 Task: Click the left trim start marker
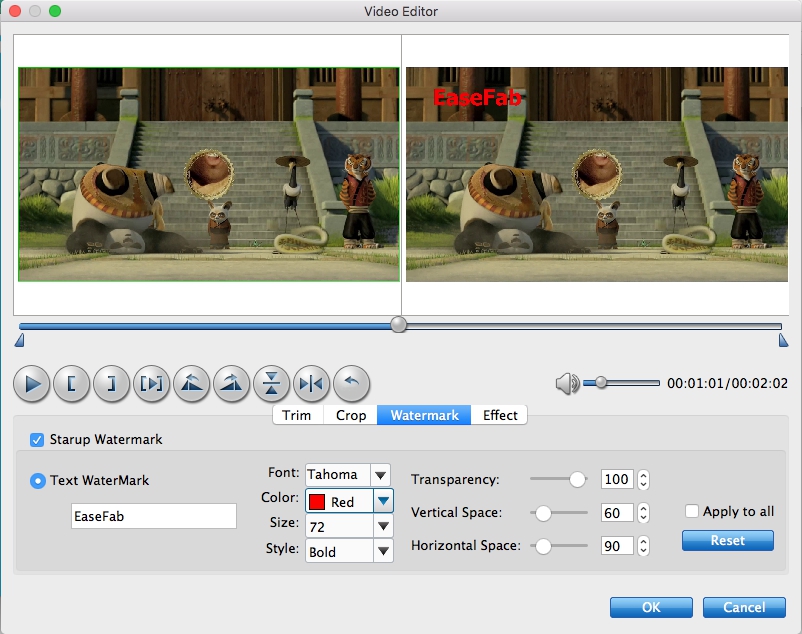19,341
